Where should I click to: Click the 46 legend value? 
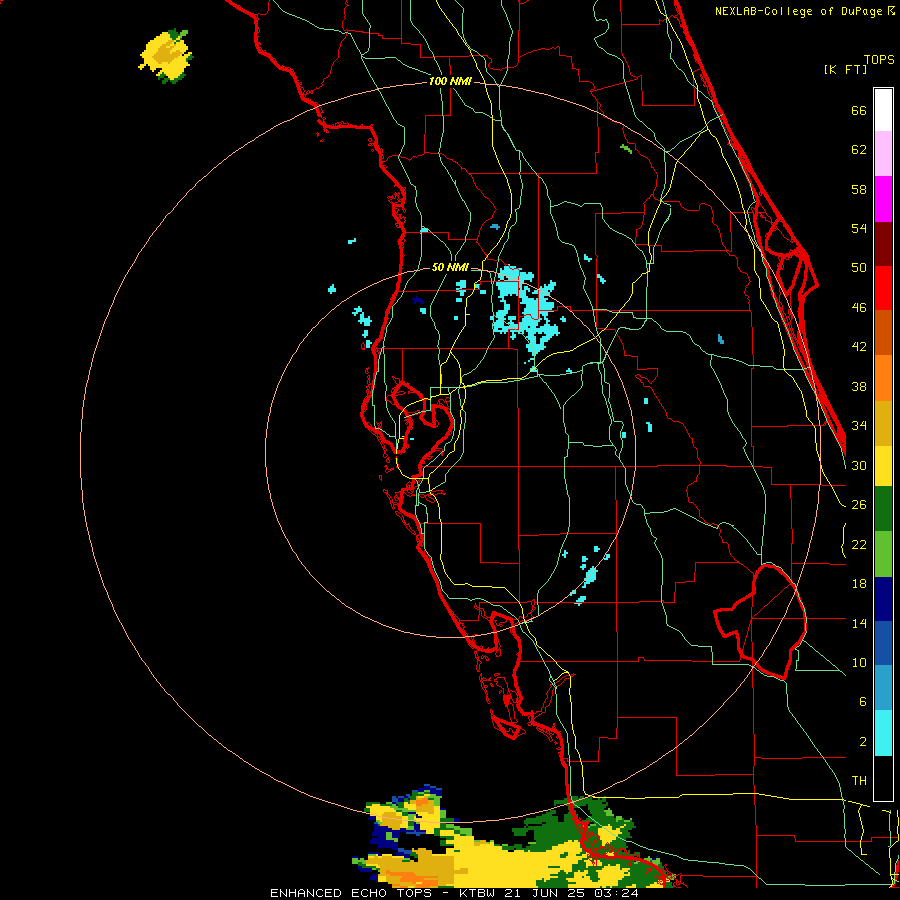tap(859, 308)
